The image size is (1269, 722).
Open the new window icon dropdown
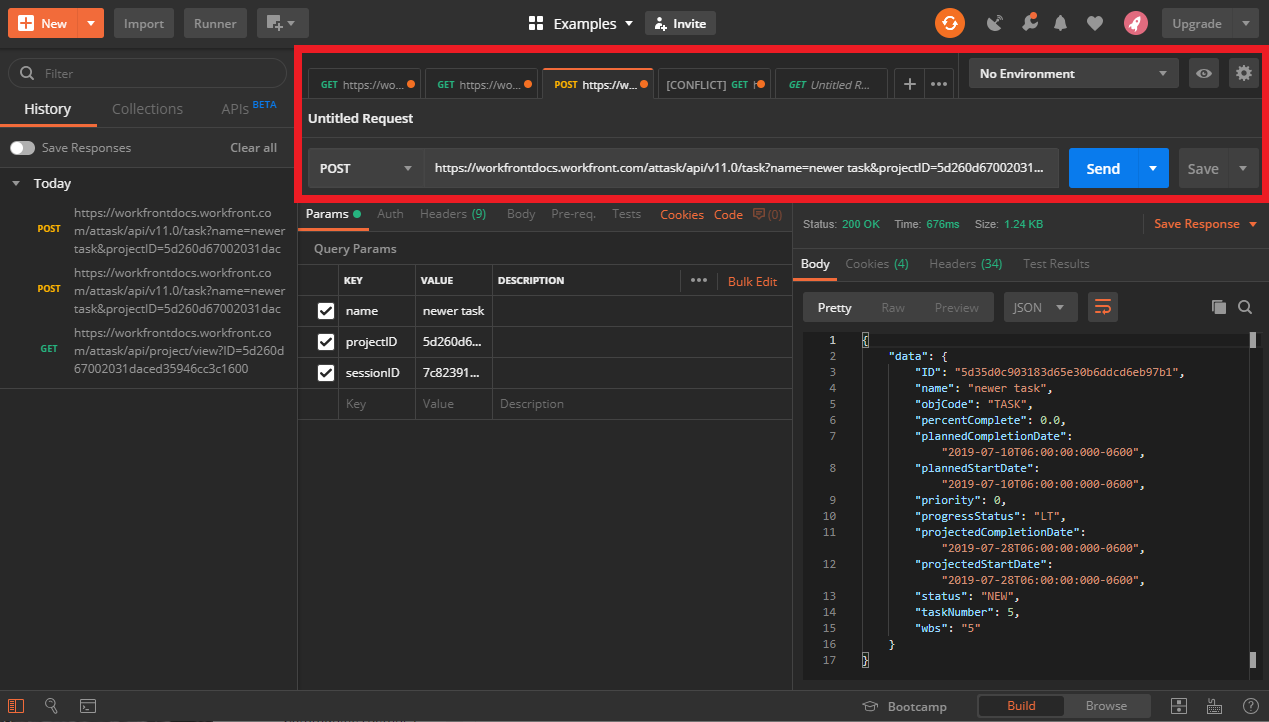[x=282, y=23]
